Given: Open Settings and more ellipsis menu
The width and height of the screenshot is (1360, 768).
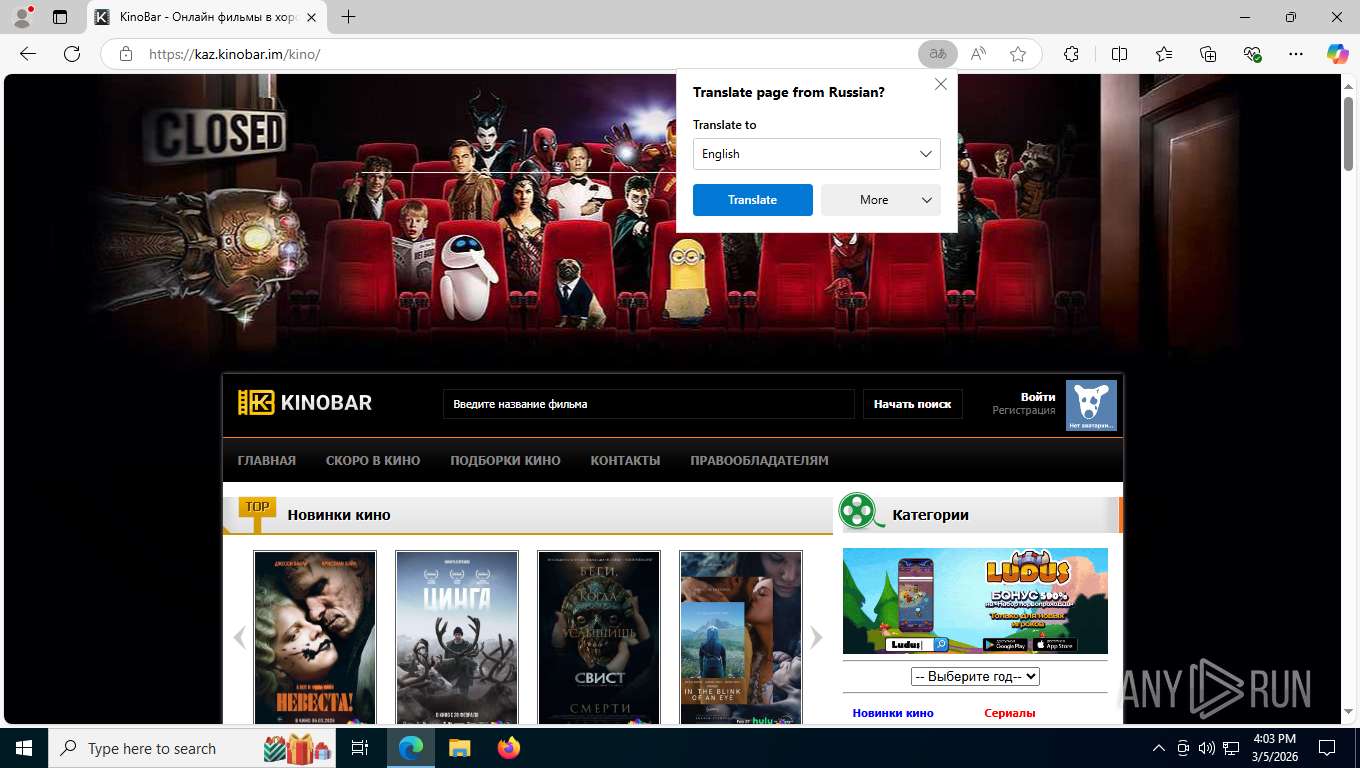Looking at the screenshot, I should tap(1296, 54).
